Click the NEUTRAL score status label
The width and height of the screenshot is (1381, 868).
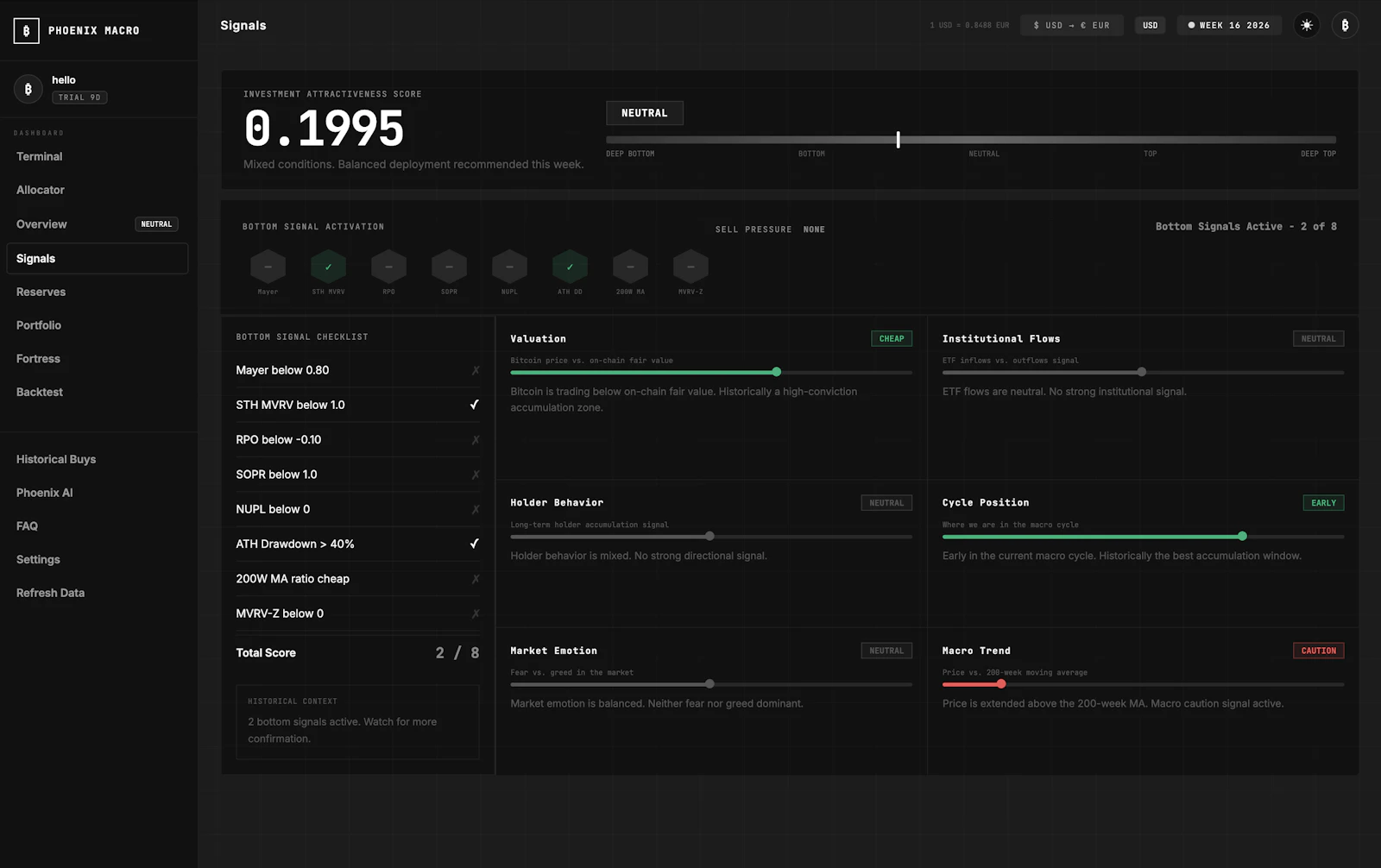click(645, 113)
